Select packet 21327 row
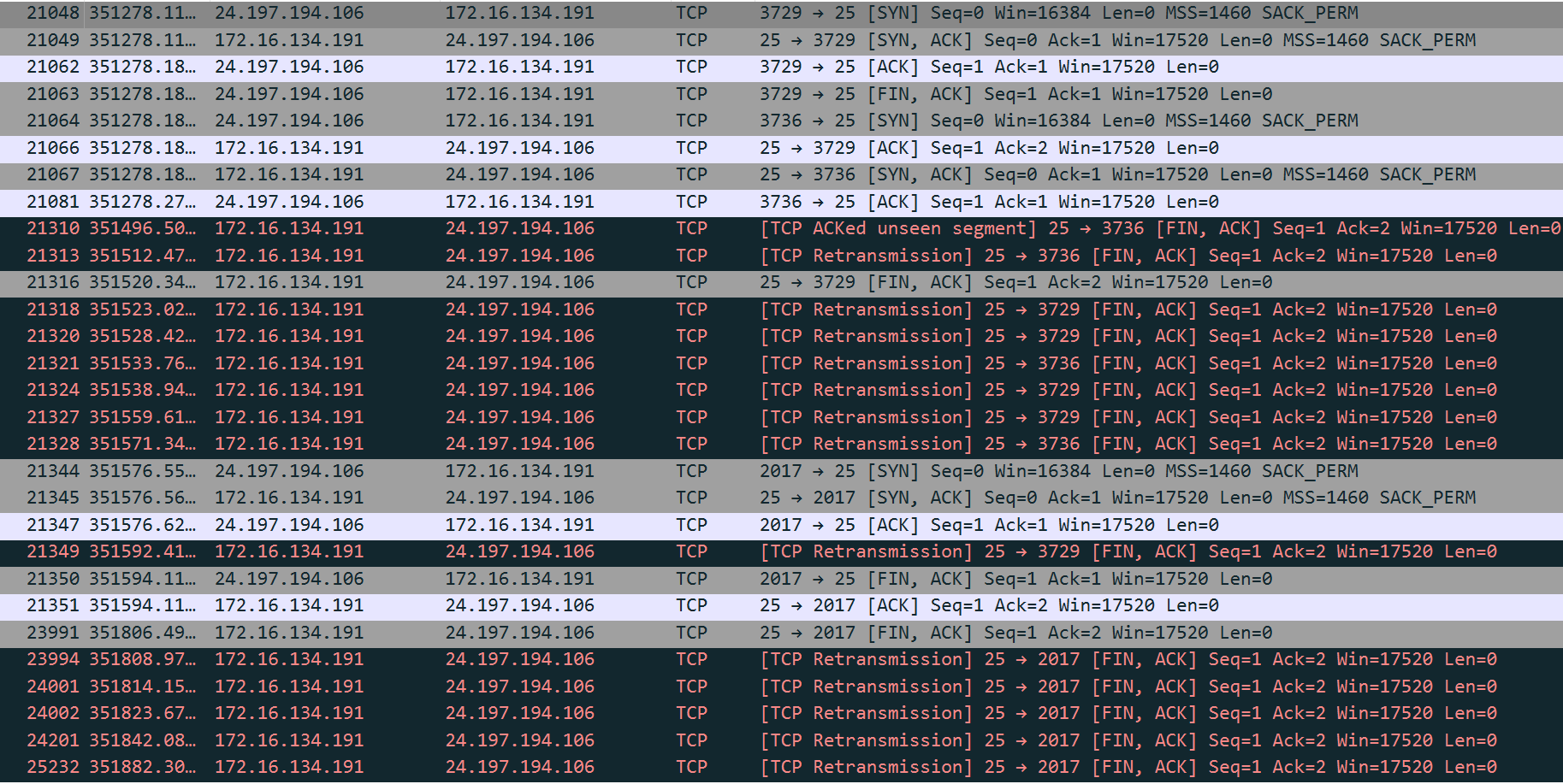This screenshot has width=1563, height=784. pos(781,417)
